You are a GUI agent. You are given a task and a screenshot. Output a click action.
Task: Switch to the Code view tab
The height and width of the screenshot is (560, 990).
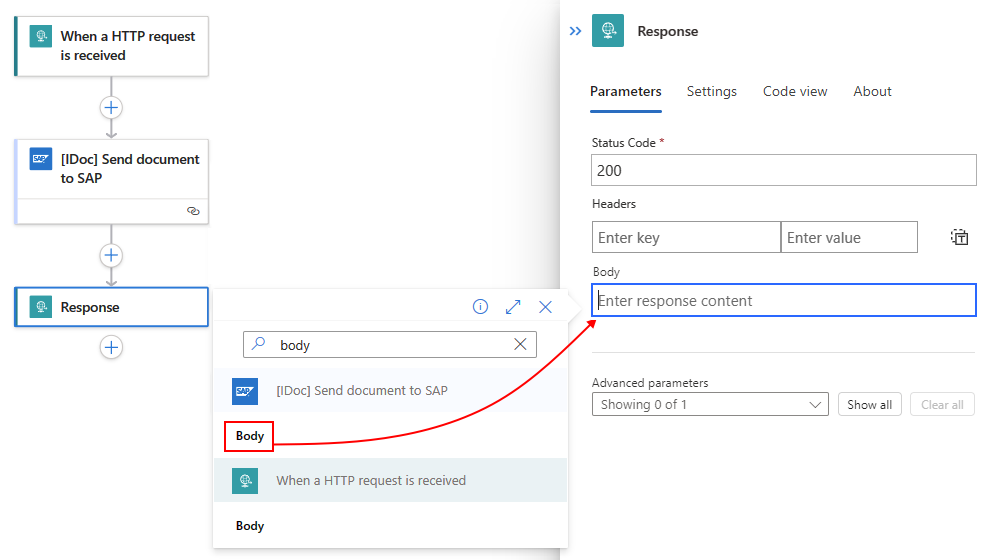(x=795, y=92)
